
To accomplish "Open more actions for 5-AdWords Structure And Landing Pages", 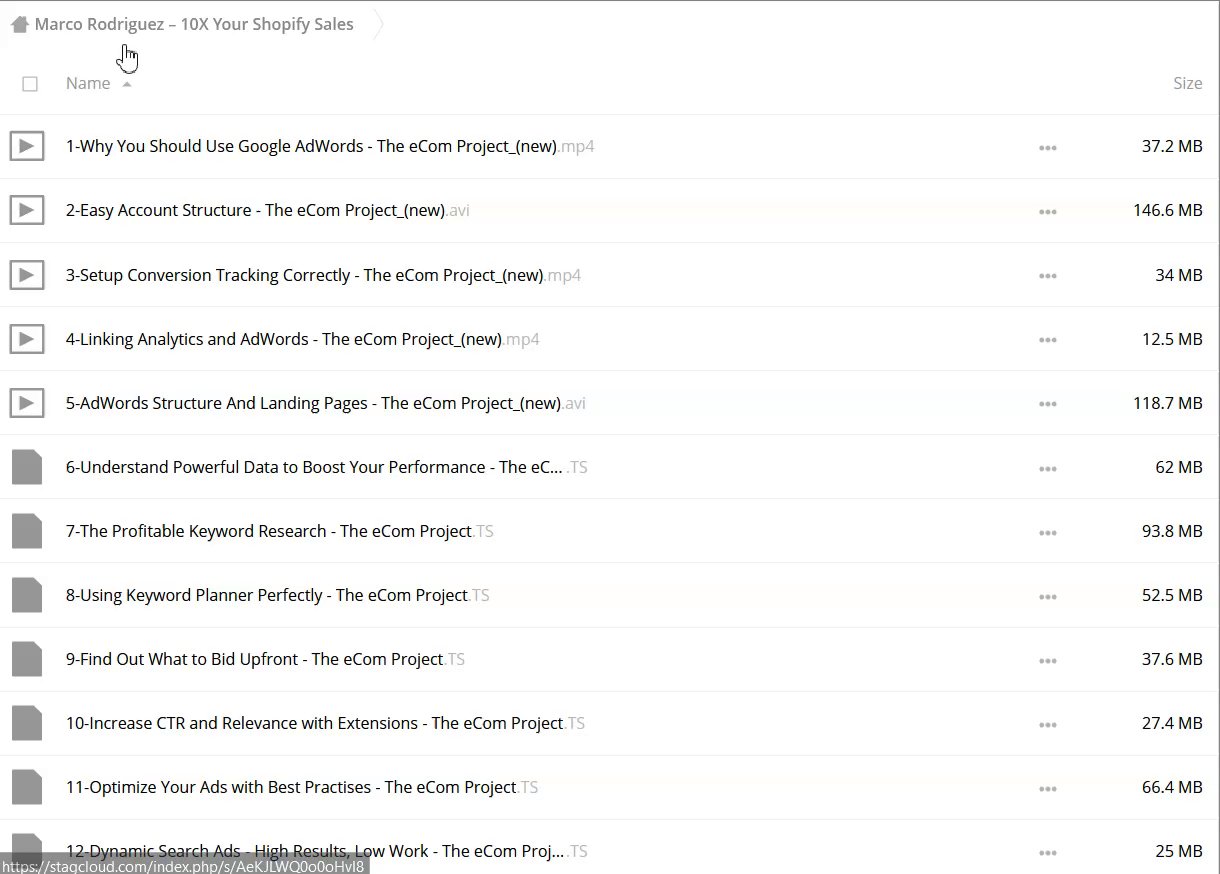I will coord(1048,404).
